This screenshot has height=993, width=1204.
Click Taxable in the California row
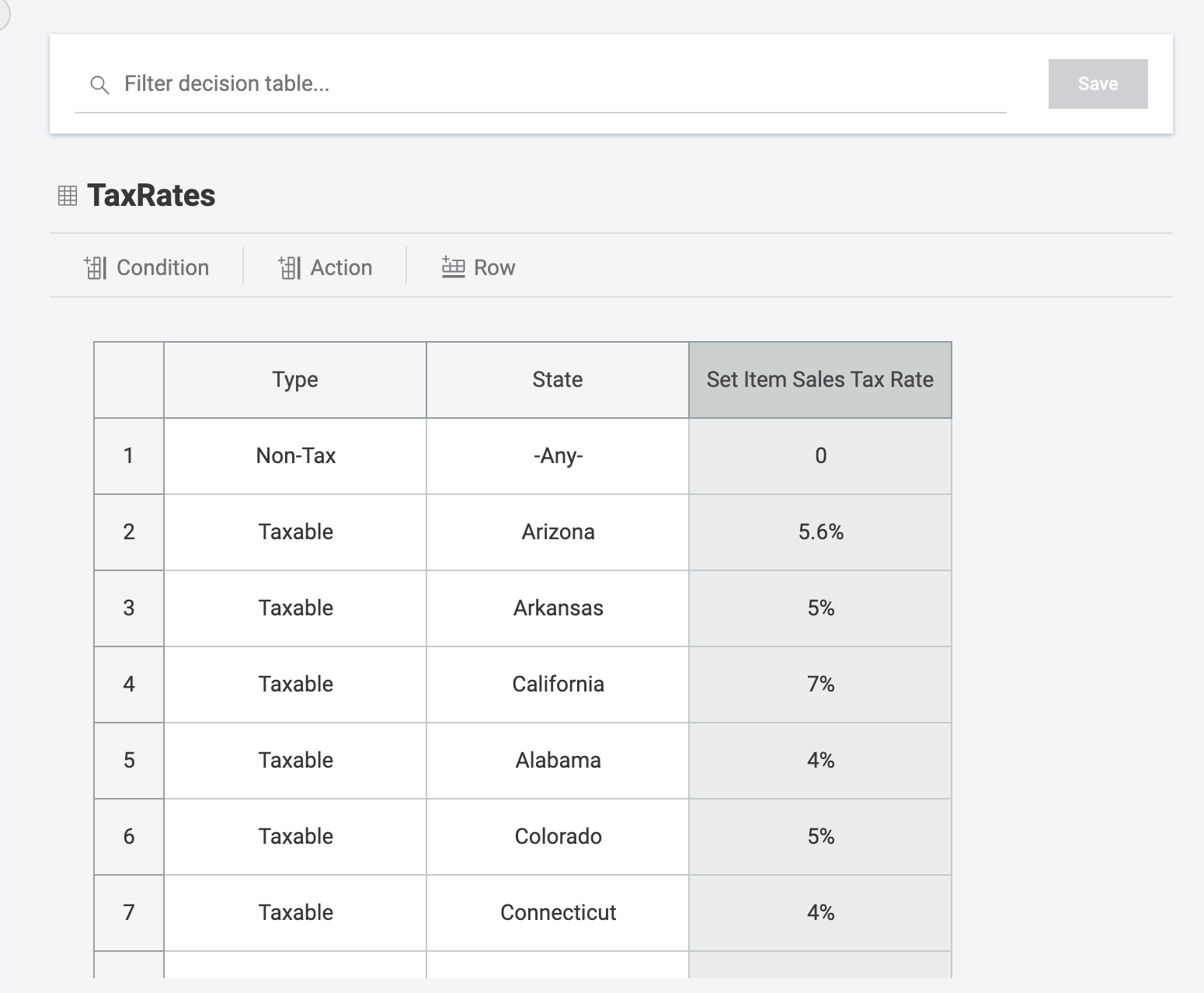click(x=295, y=685)
